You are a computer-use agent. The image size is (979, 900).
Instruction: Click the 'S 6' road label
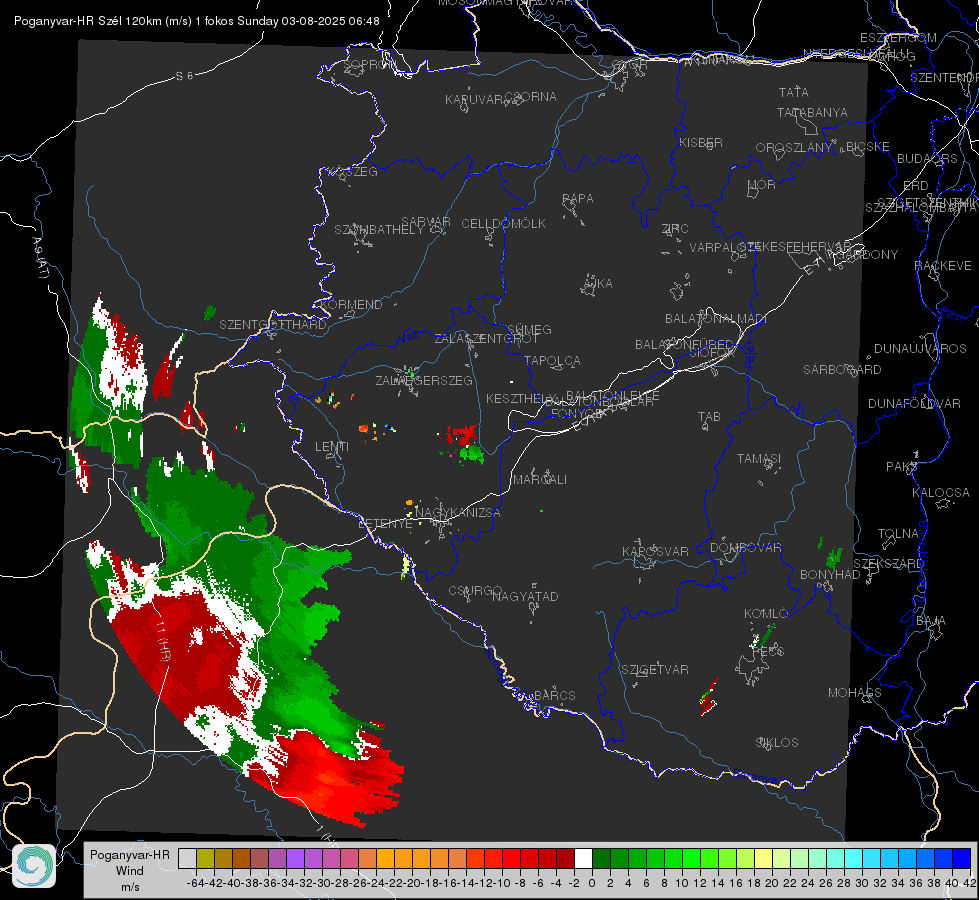(184, 76)
